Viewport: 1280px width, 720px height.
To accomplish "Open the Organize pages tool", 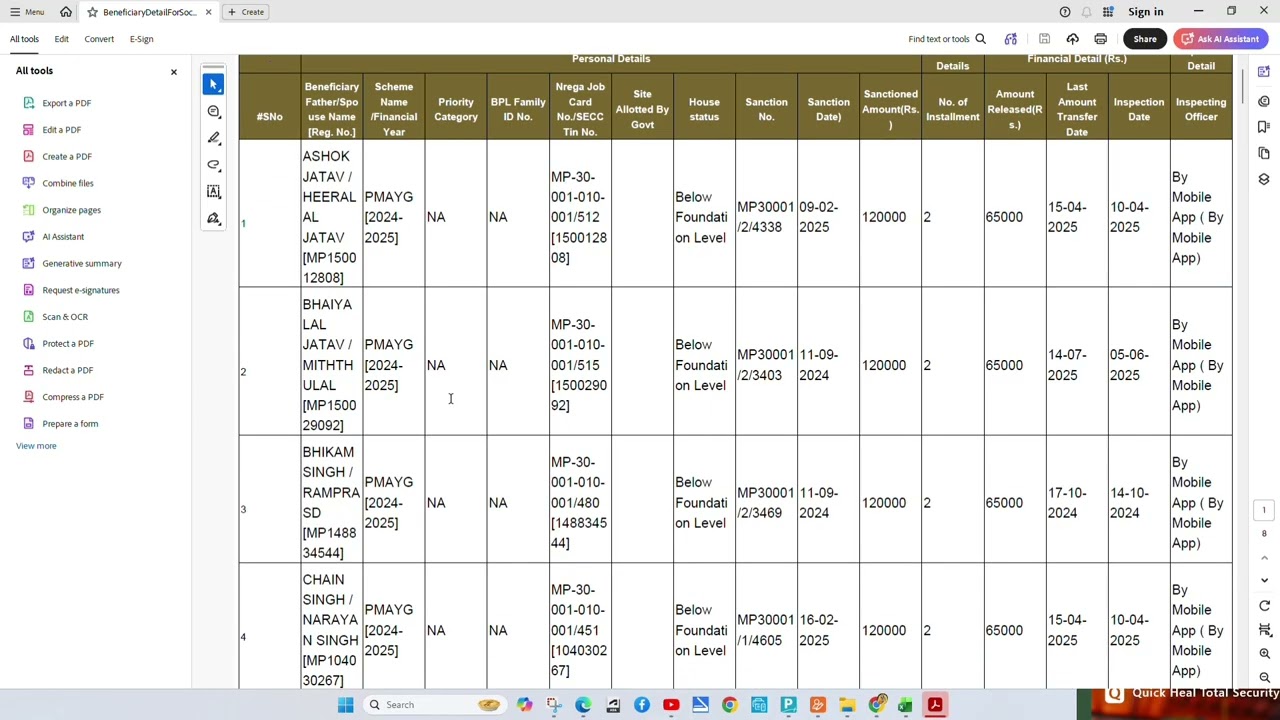I will 71,210.
